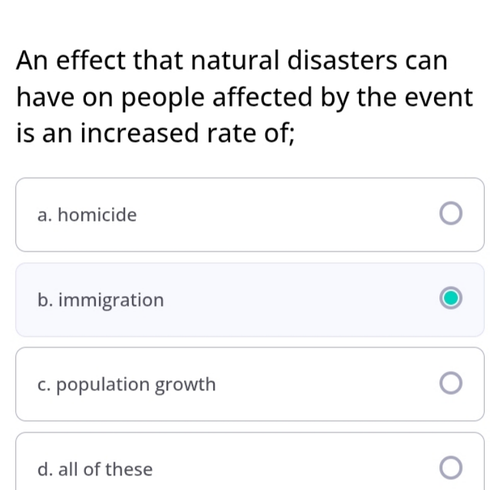Pick the 'd. all of these' answer card
The width and height of the screenshot is (500, 490).
pos(250,461)
